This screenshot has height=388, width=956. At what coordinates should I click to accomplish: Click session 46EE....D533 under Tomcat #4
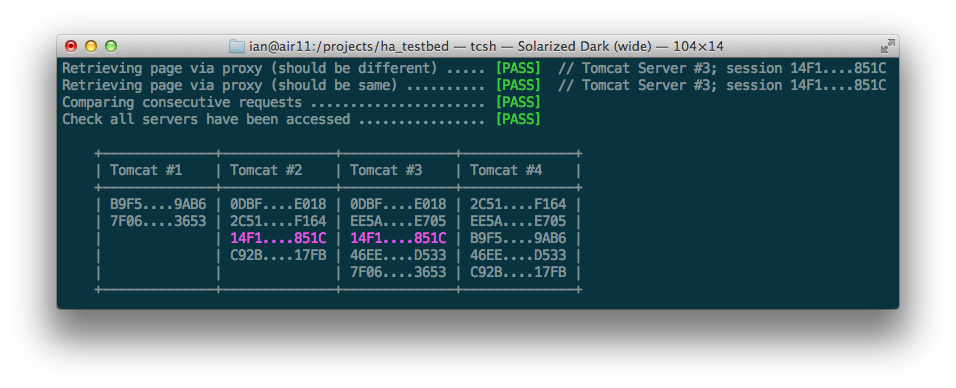[518, 255]
